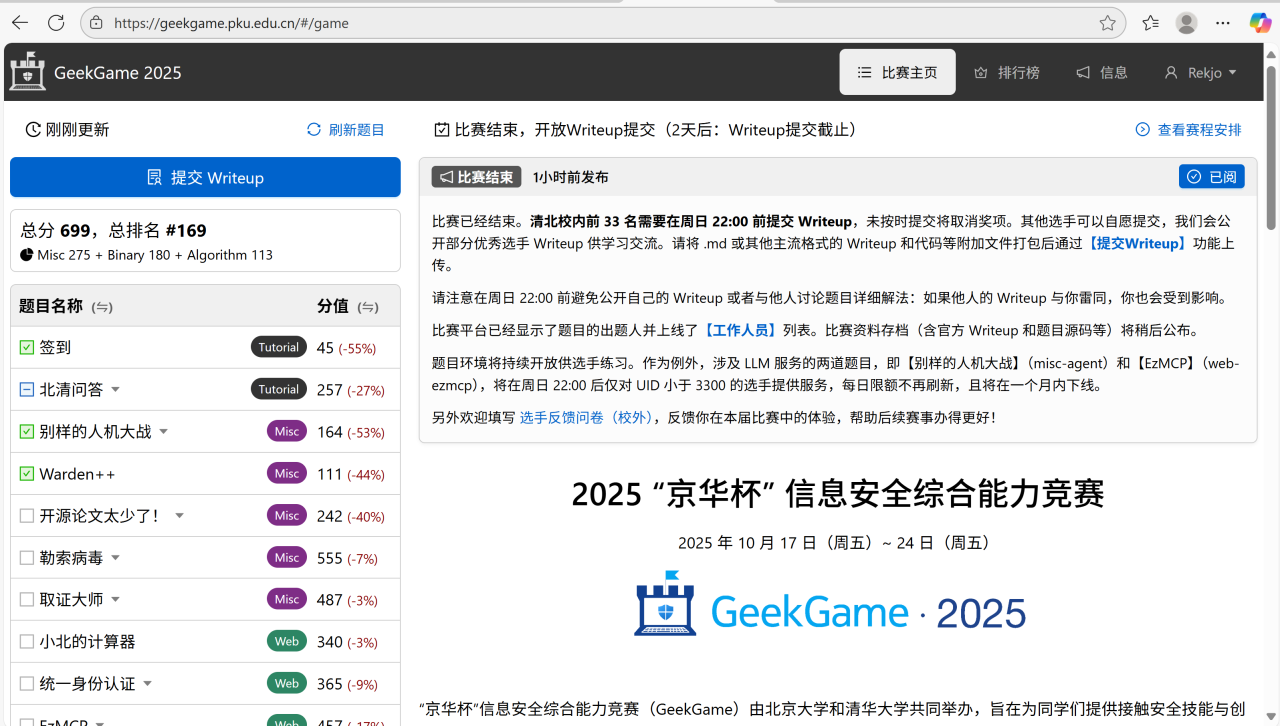View site information lock icon
Viewport: 1280px width, 726px height.
tap(96, 22)
